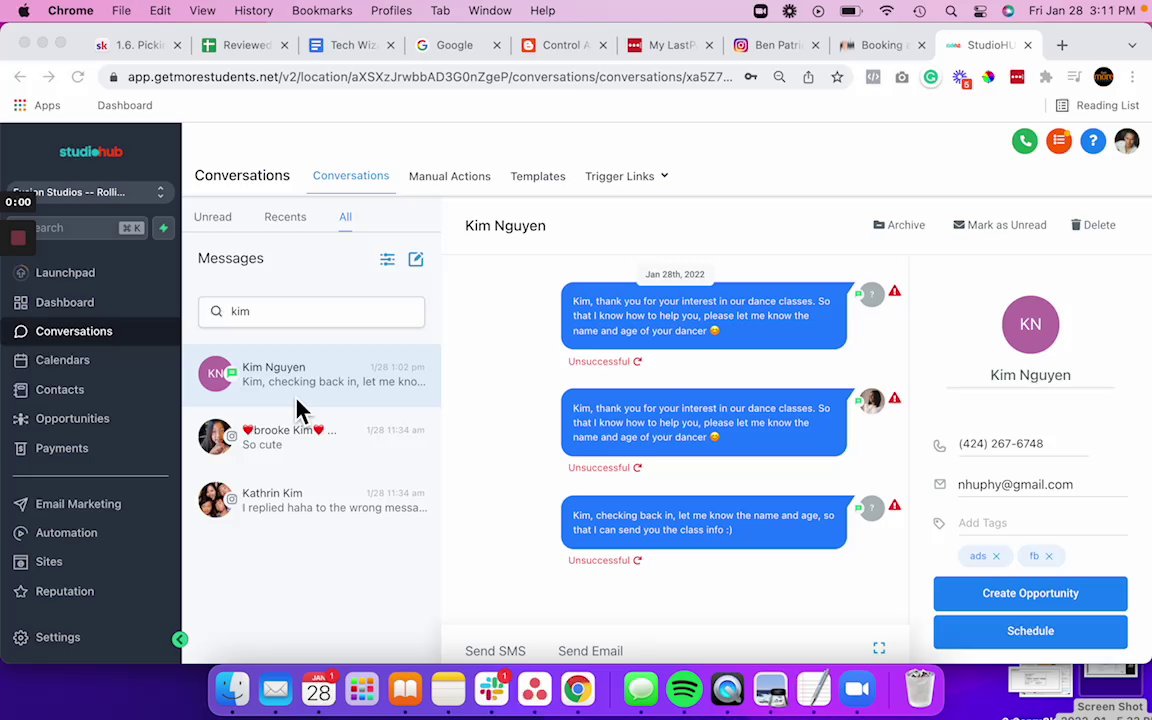The width and height of the screenshot is (1152, 720).
Task: Click the Schedule button
Action: point(1030,631)
